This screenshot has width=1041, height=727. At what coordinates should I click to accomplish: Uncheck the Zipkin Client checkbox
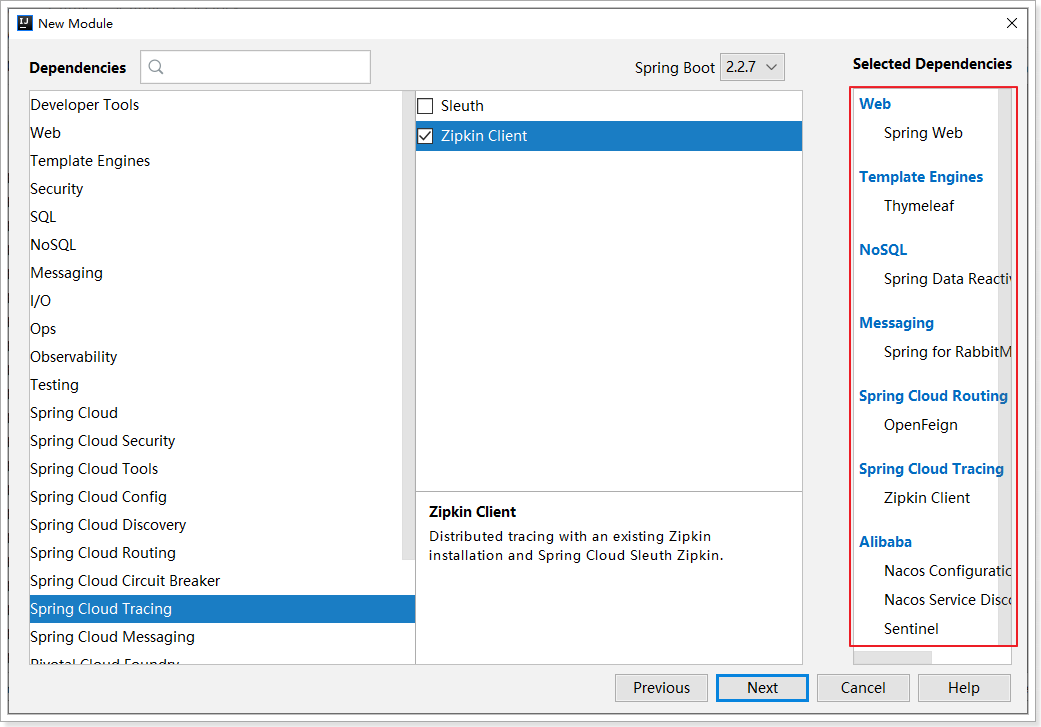coord(426,136)
